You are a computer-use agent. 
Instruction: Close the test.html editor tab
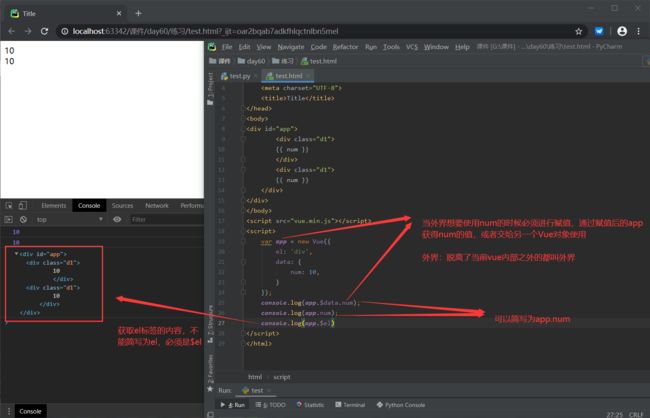(x=308, y=76)
